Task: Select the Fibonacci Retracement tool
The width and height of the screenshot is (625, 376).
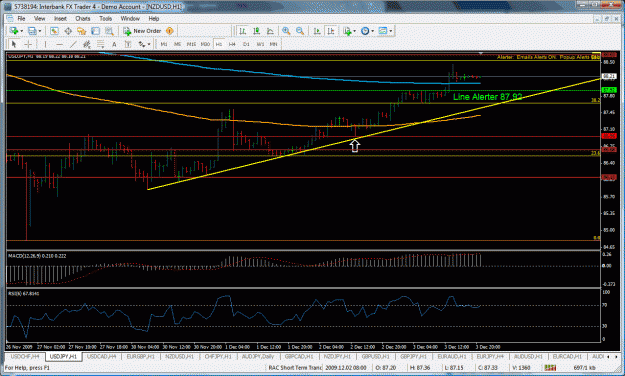Action: (x=100, y=44)
